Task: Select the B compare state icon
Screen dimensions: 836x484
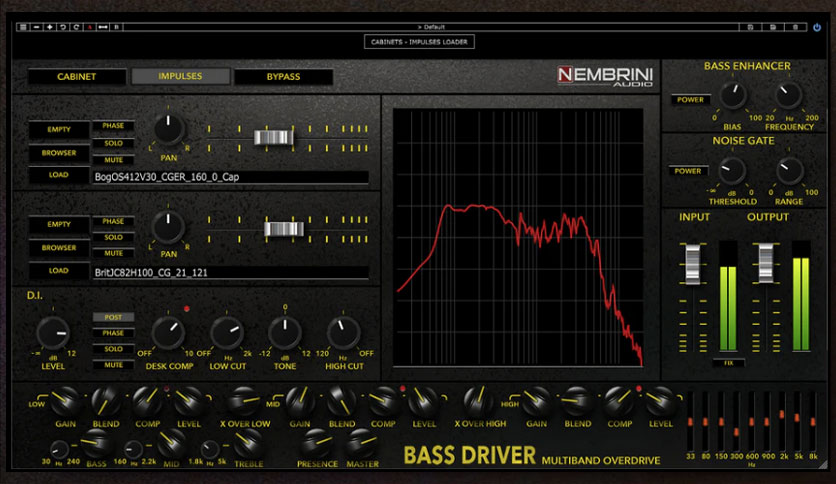Action: [116, 27]
